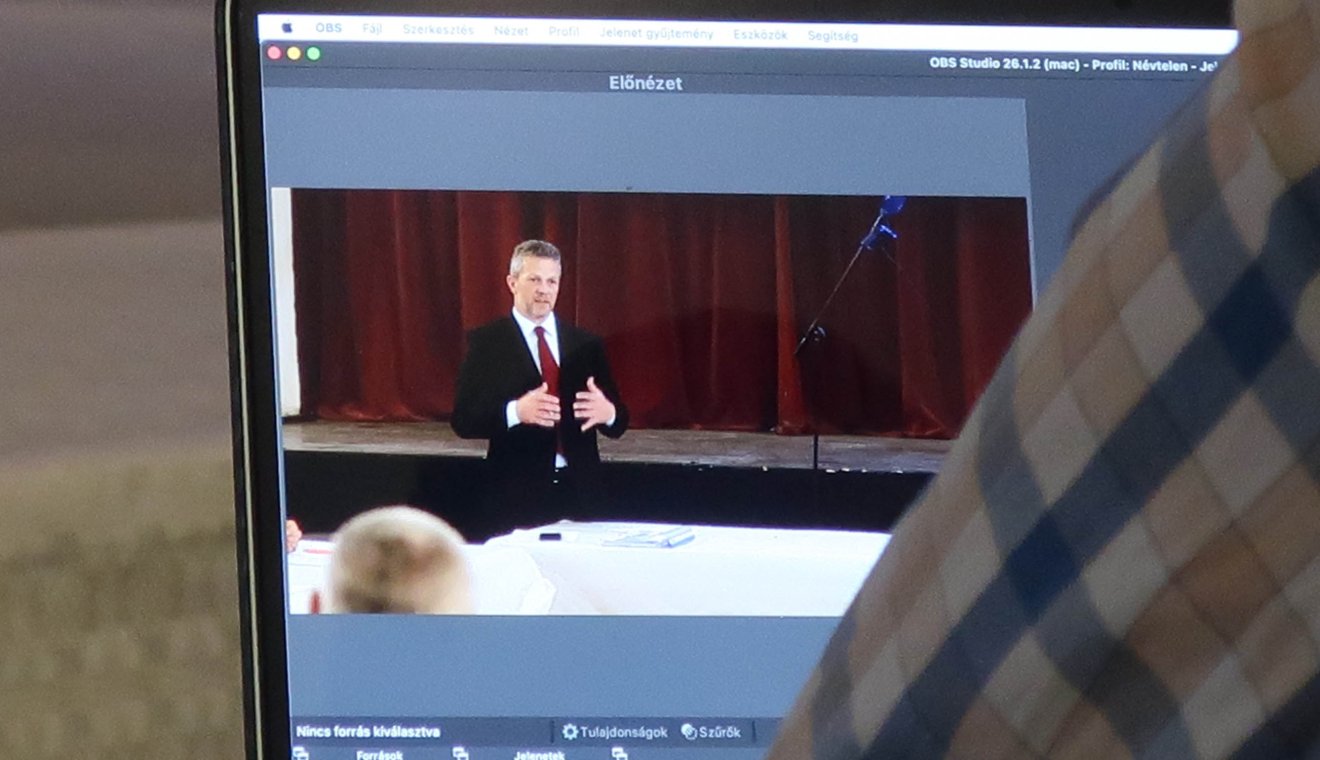The width and height of the screenshot is (1320, 760).
Task: Select the Jelenetek dock title
Action: (x=539, y=754)
